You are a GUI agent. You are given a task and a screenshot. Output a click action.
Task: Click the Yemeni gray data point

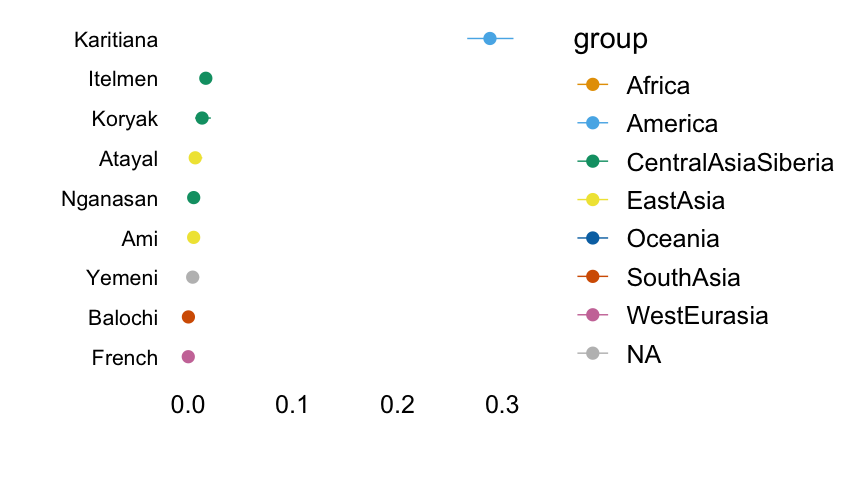tap(193, 277)
